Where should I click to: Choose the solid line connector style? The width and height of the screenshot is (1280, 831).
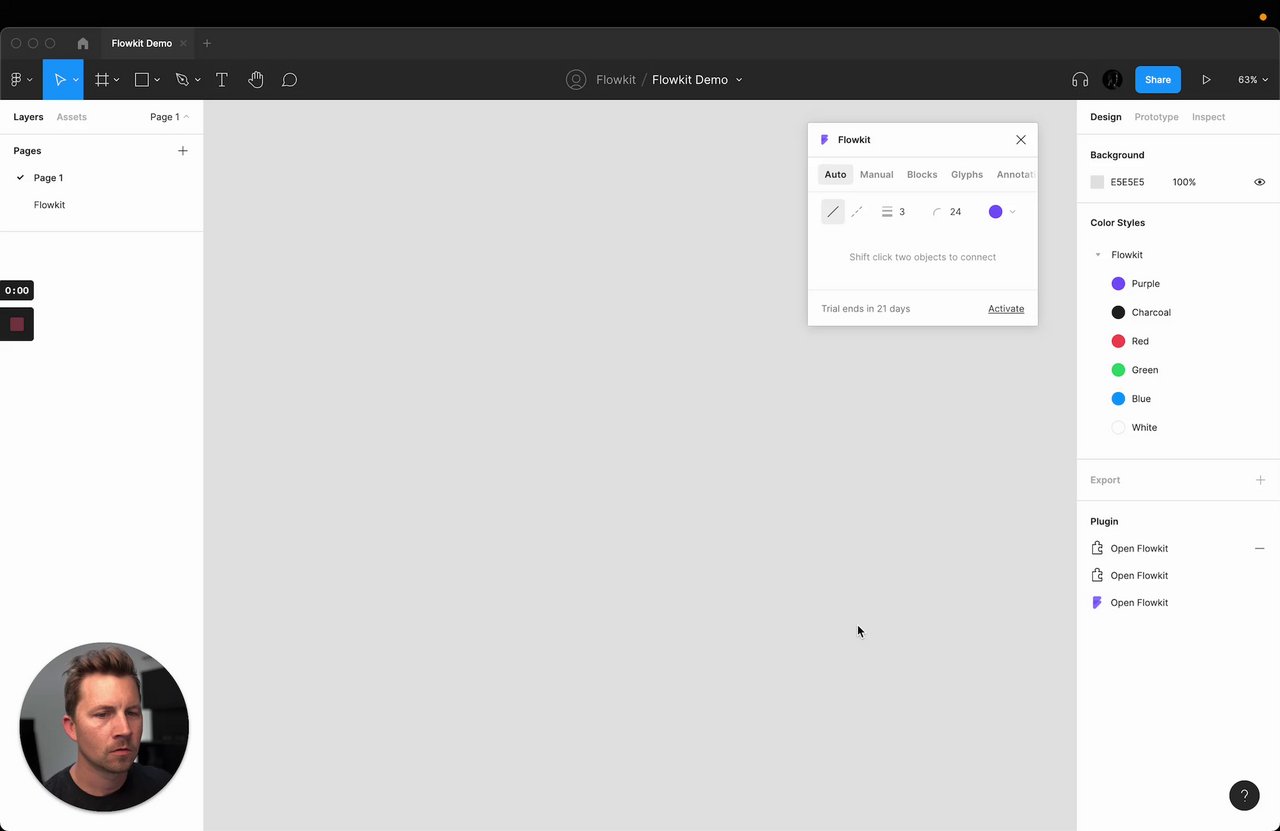833,212
